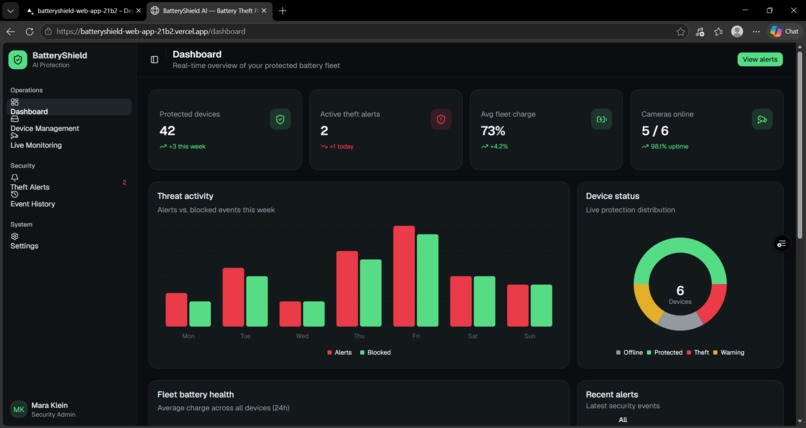Open a new browser tab
The width and height of the screenshot is (806, 428).
[x=282, y=11]
